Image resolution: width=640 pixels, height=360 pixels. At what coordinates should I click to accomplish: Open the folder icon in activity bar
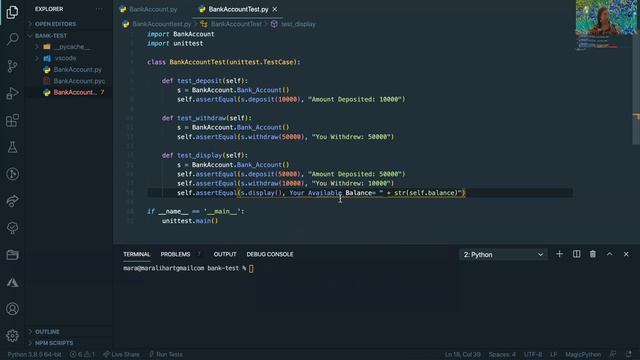click(x=12, y=255)
